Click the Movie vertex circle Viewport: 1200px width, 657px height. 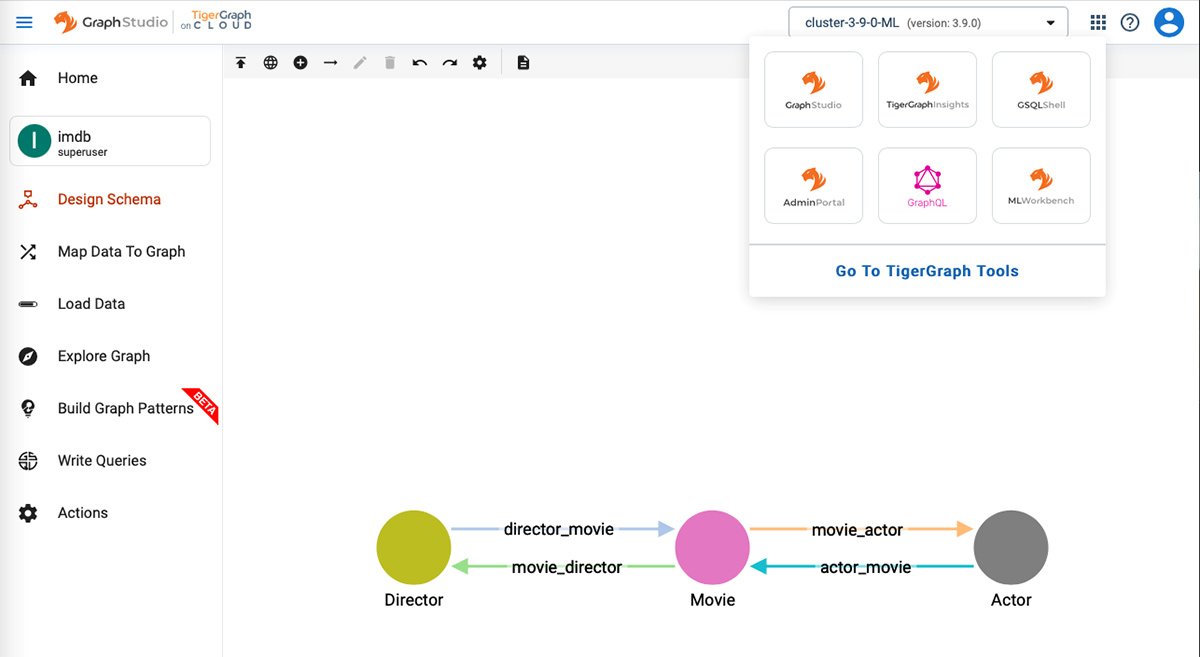pyautogui.click(x=712, y=548)
